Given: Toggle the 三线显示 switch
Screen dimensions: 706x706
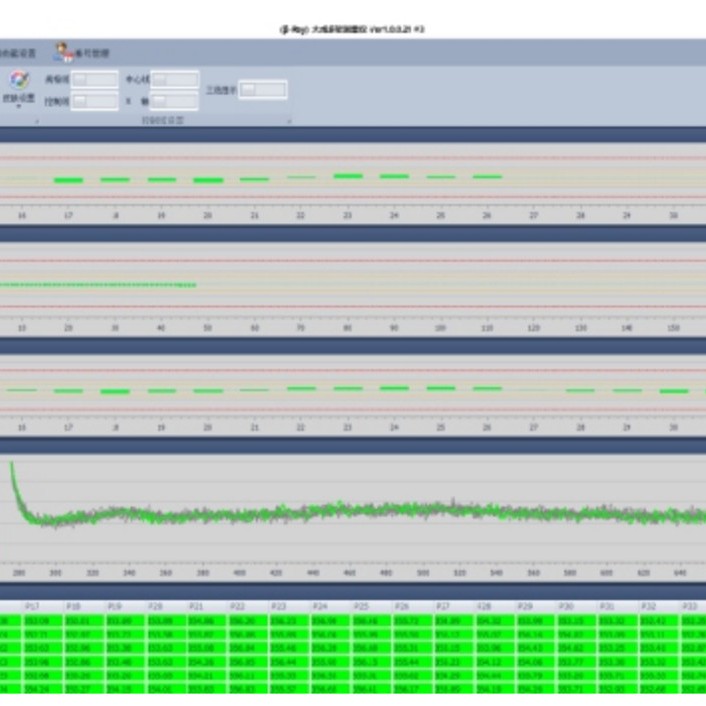Looking at the screenshot, I should point(263,90).
